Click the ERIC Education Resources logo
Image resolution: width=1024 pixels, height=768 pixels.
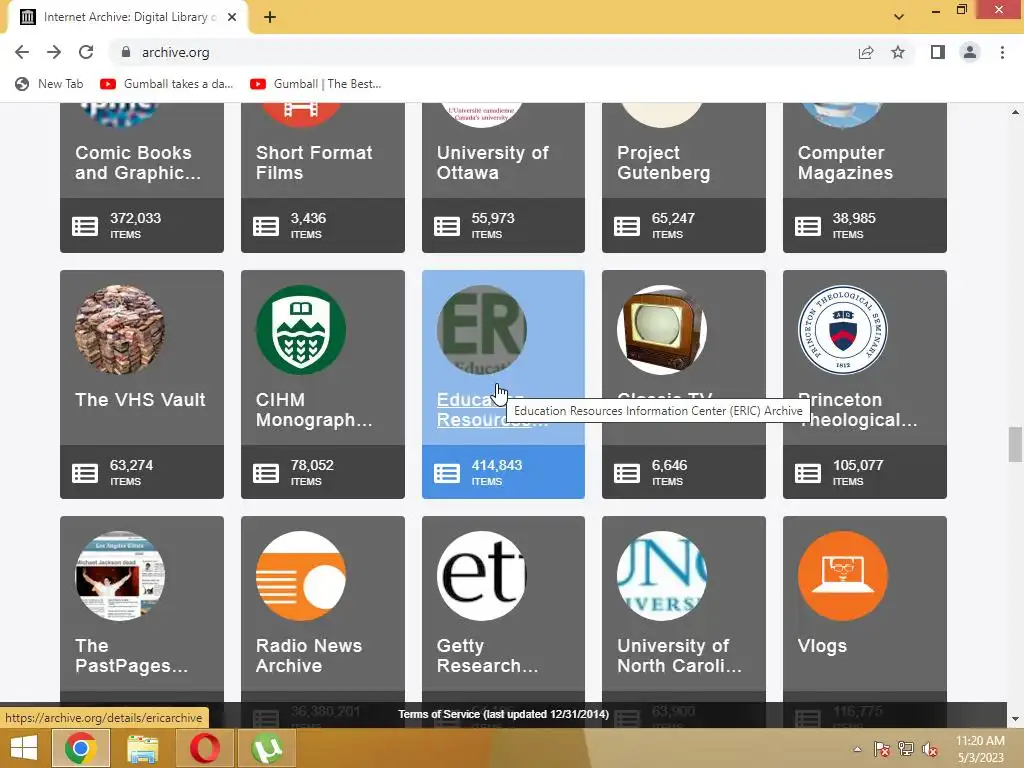coord(481,330)
